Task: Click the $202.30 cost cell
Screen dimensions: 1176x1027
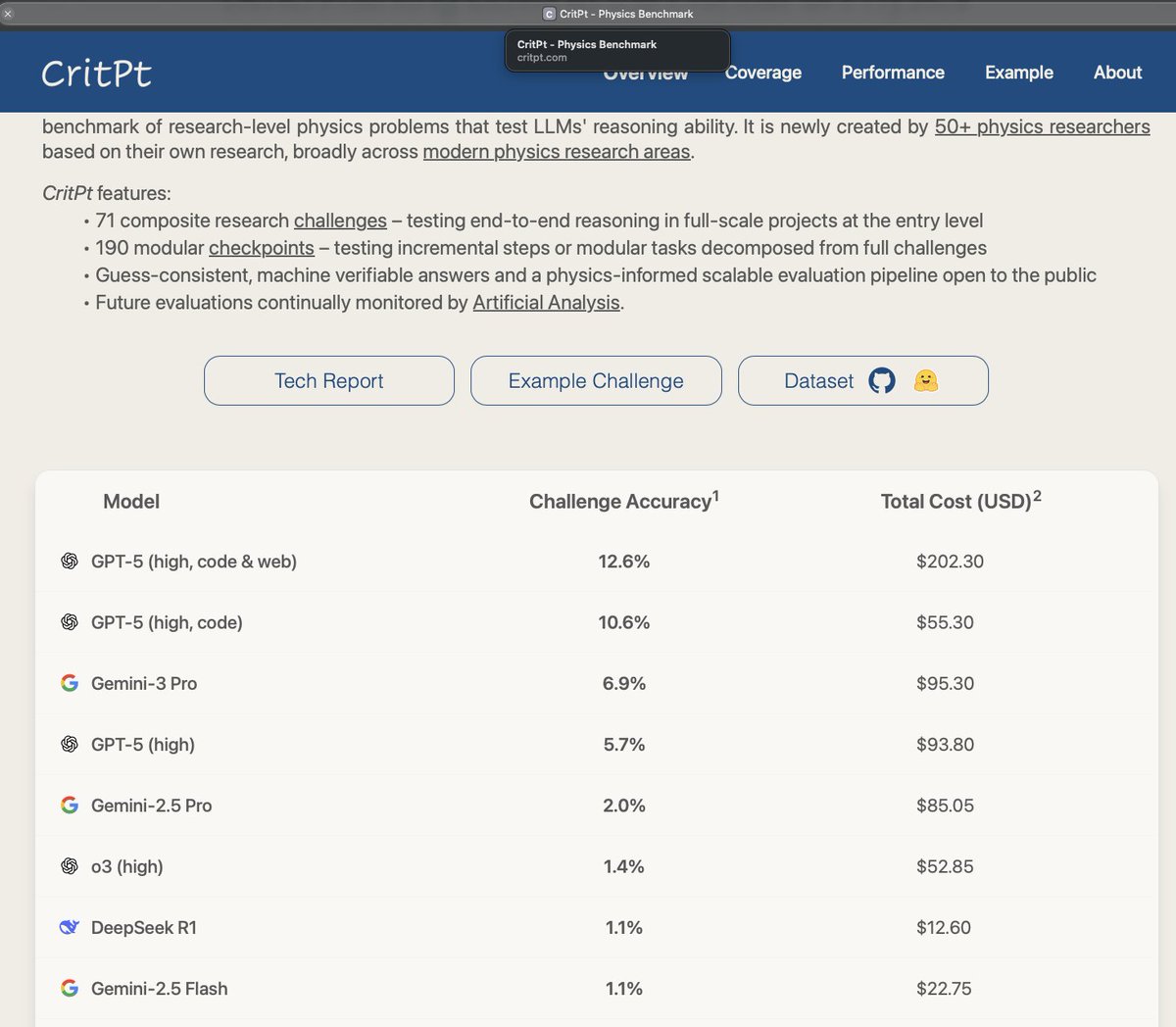Action: coord(950,562)
